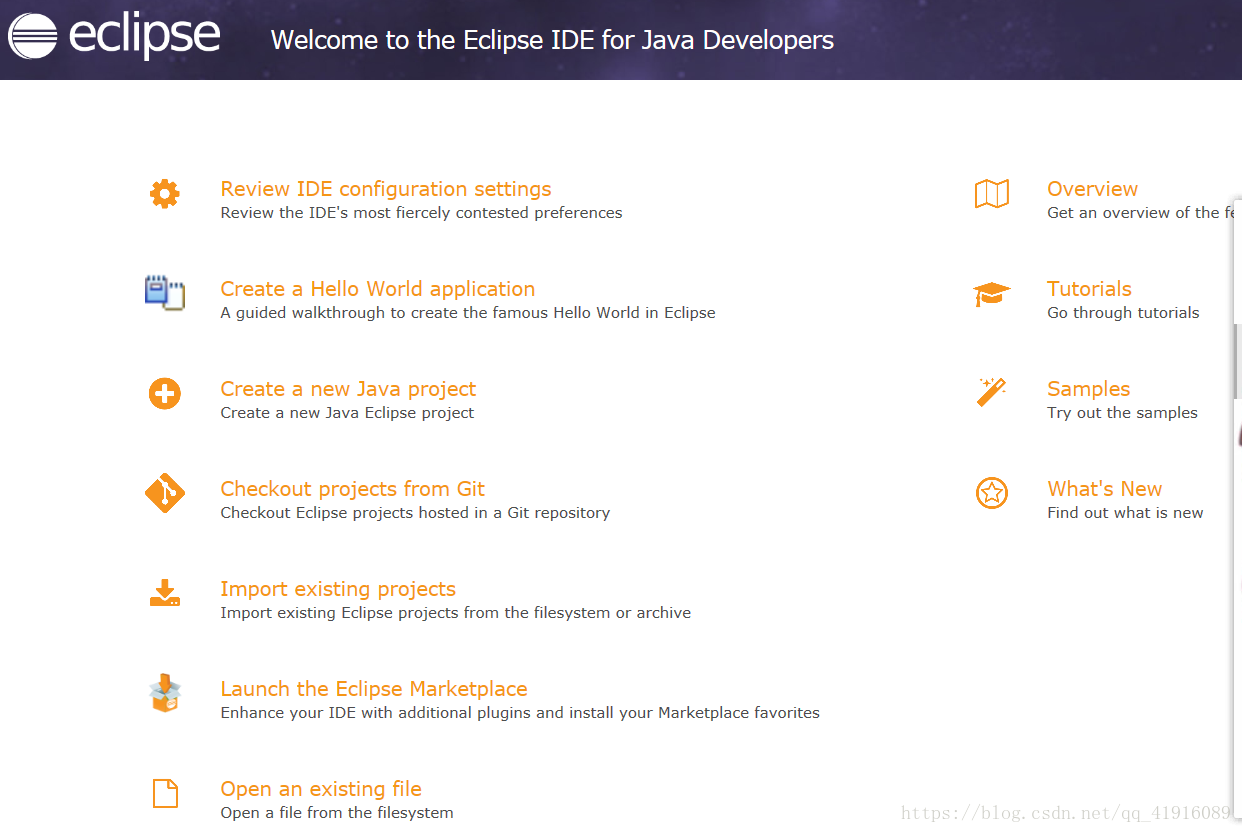The width and height of the screenshot is (1242, 833).
Task: Click description 'Create a new Java Eclipse project'
Action: pos(347,413)
